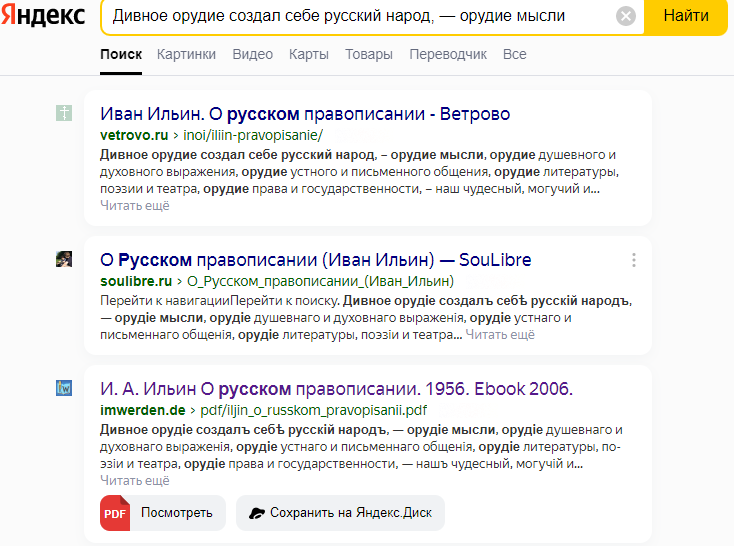Click the imwerden.de site favicon

tap(64, 388)
